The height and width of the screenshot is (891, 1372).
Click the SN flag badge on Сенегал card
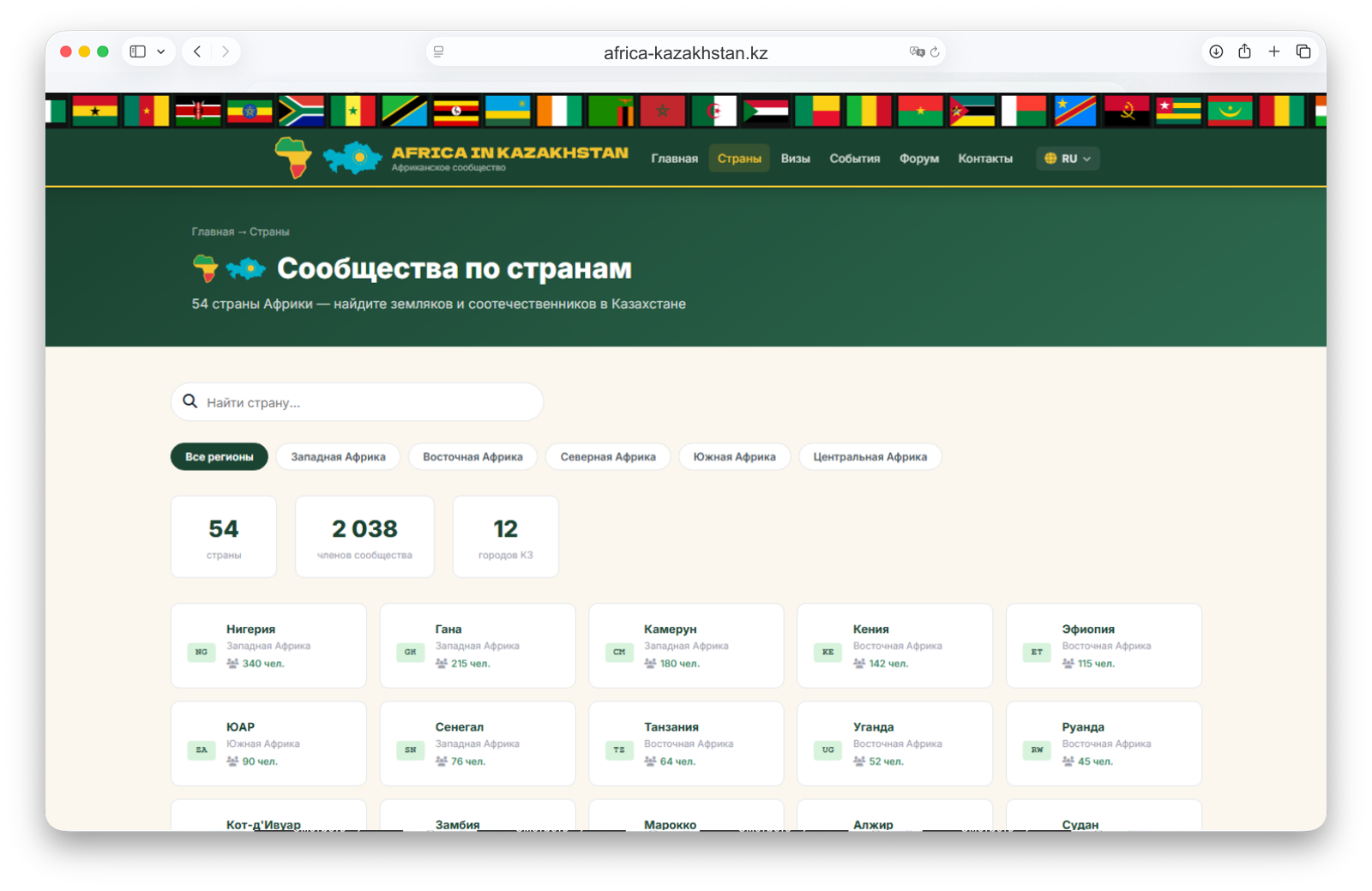point(410,750)
